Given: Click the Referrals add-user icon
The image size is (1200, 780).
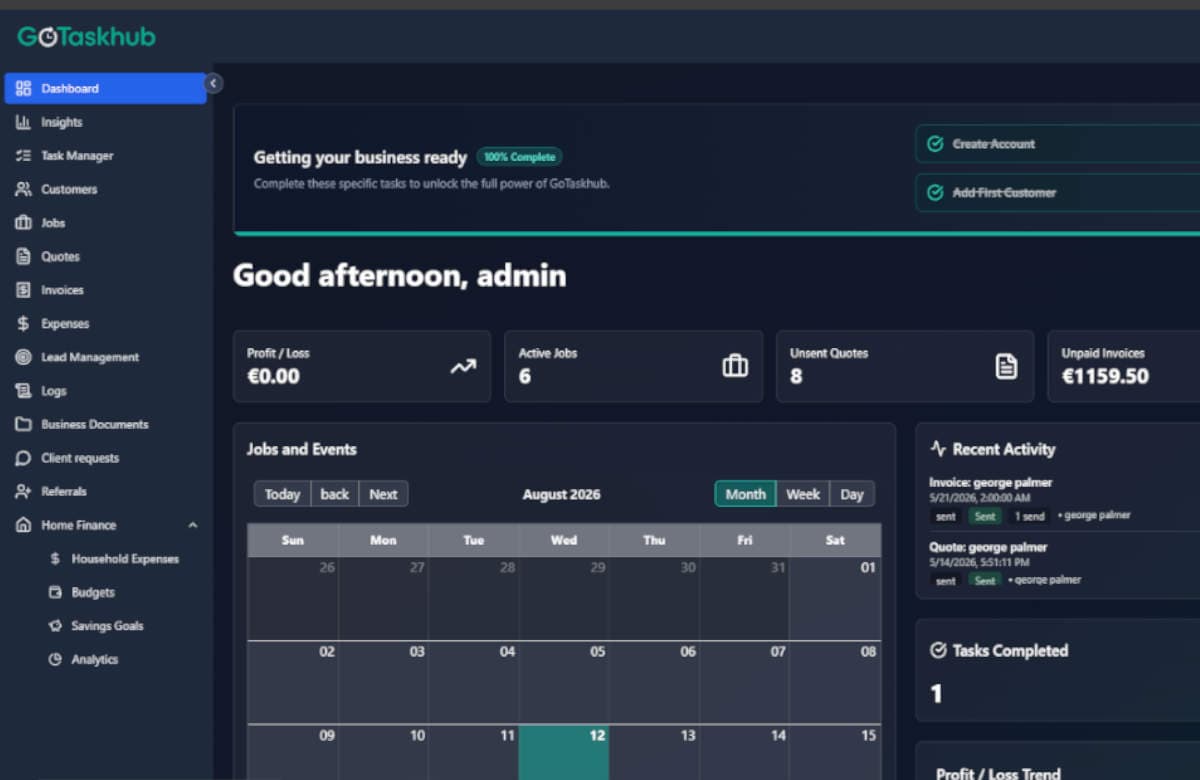Looking at the screenshot, I should click(23, 491).
